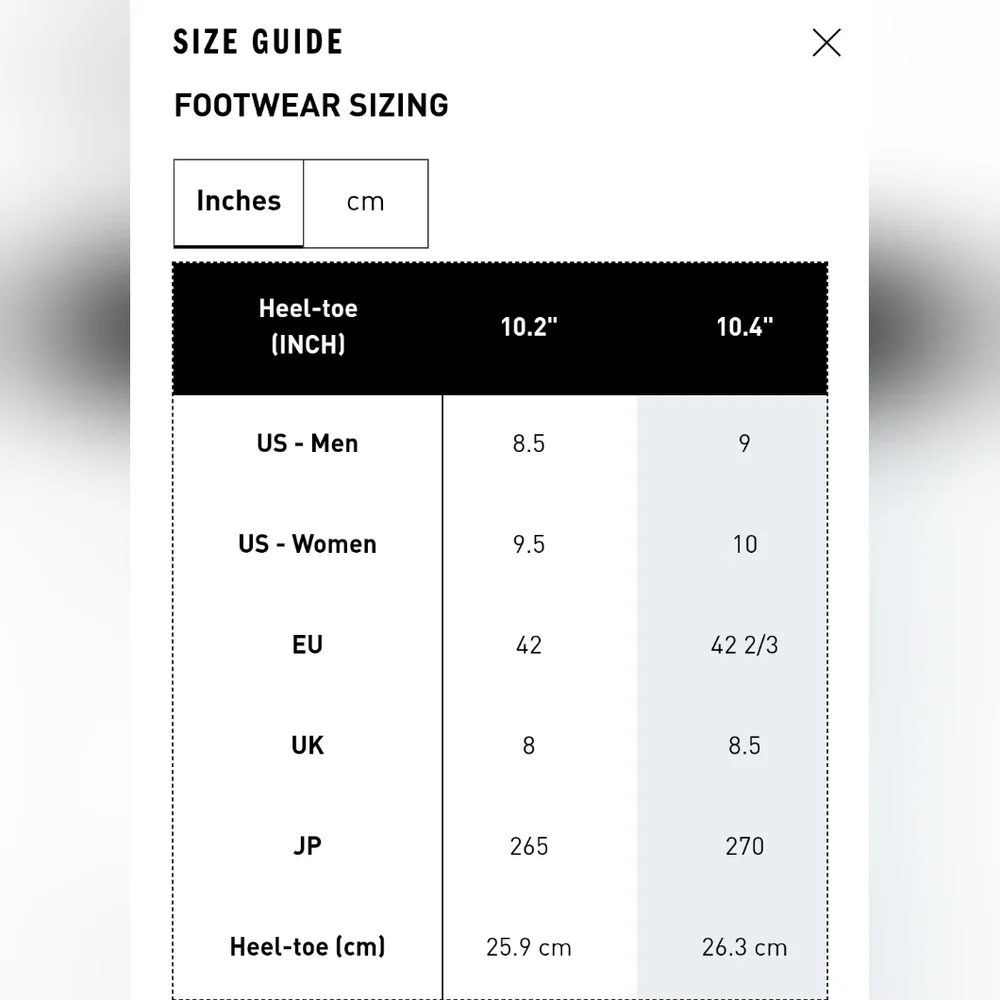1000x1000 pixels.
Task: Close the Size Guide dialog
Action: [826, 43]
